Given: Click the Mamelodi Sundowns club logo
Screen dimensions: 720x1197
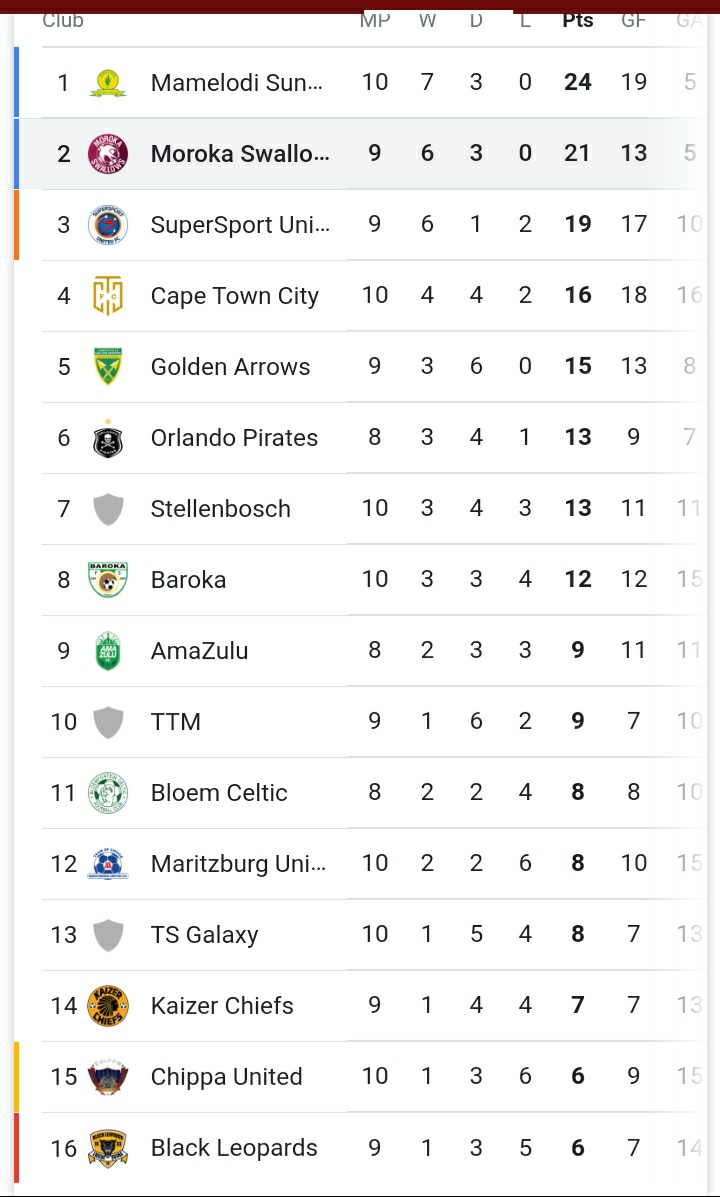Looking at the screenshot, I should pyautogui.click(x=108, y=82).
